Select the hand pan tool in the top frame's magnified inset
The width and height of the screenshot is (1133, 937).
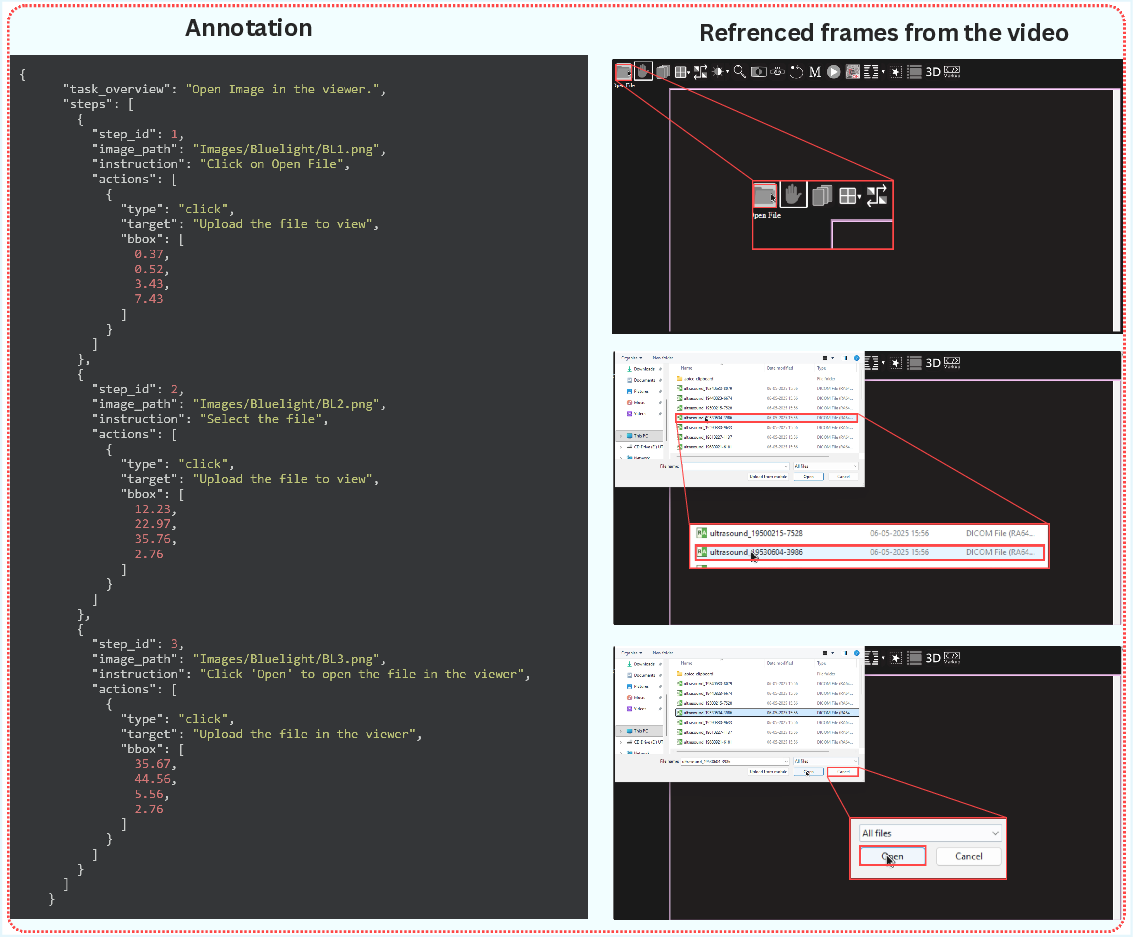coord(793,195)
